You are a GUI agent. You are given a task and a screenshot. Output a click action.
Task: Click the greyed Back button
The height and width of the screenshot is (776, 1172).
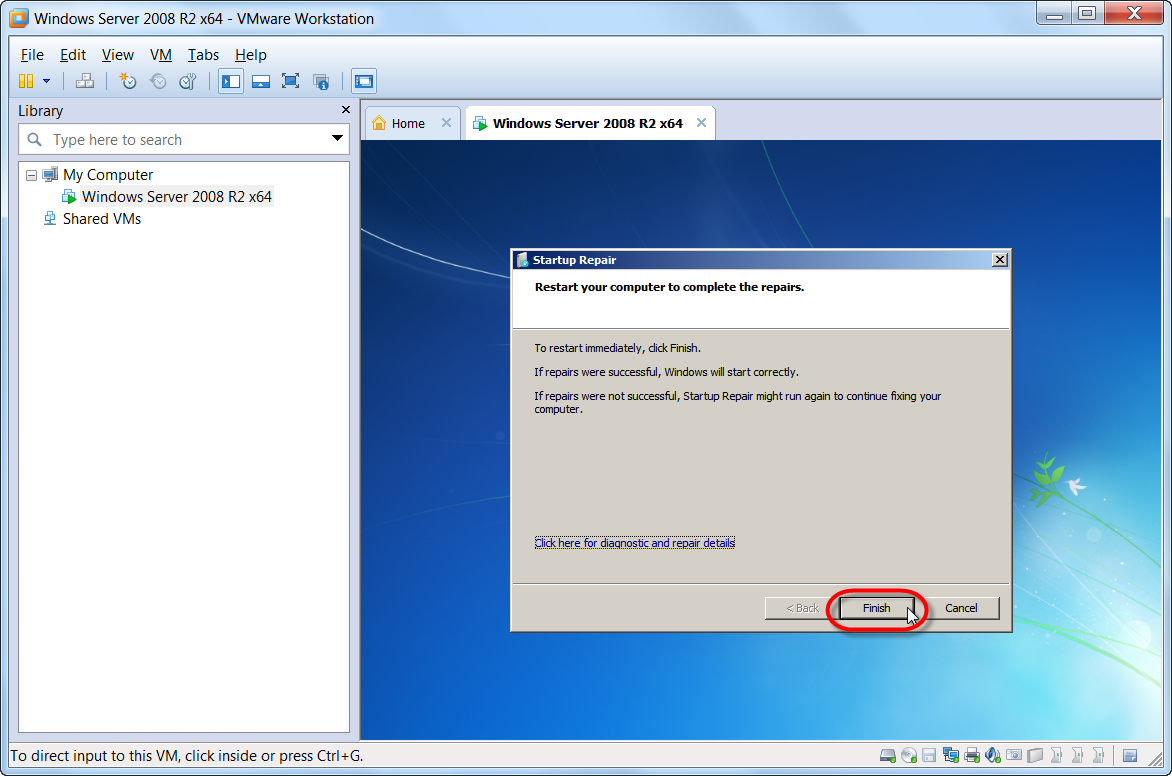pos(801,609)
